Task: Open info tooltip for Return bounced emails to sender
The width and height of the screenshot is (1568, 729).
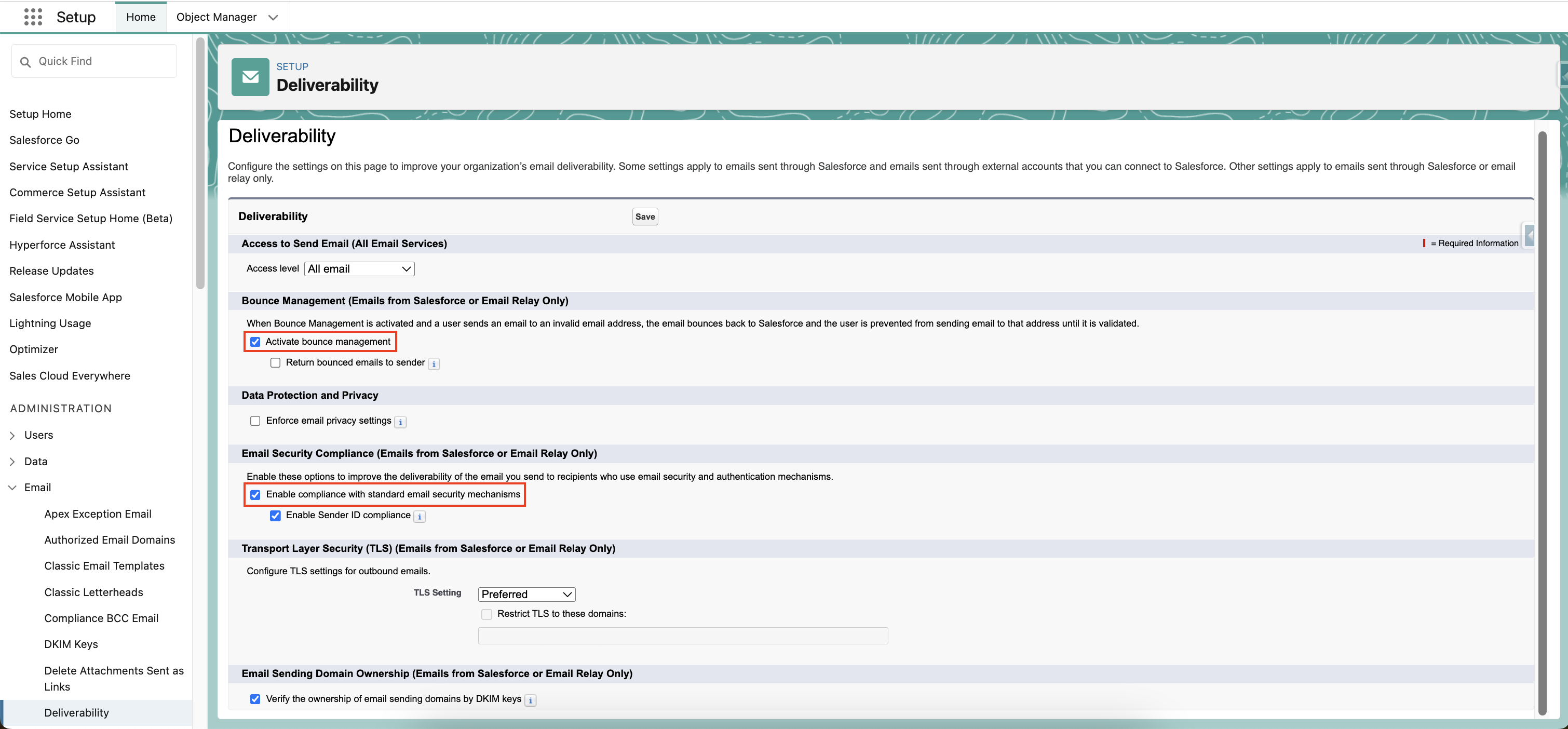Action: click(x=434, y=363)
